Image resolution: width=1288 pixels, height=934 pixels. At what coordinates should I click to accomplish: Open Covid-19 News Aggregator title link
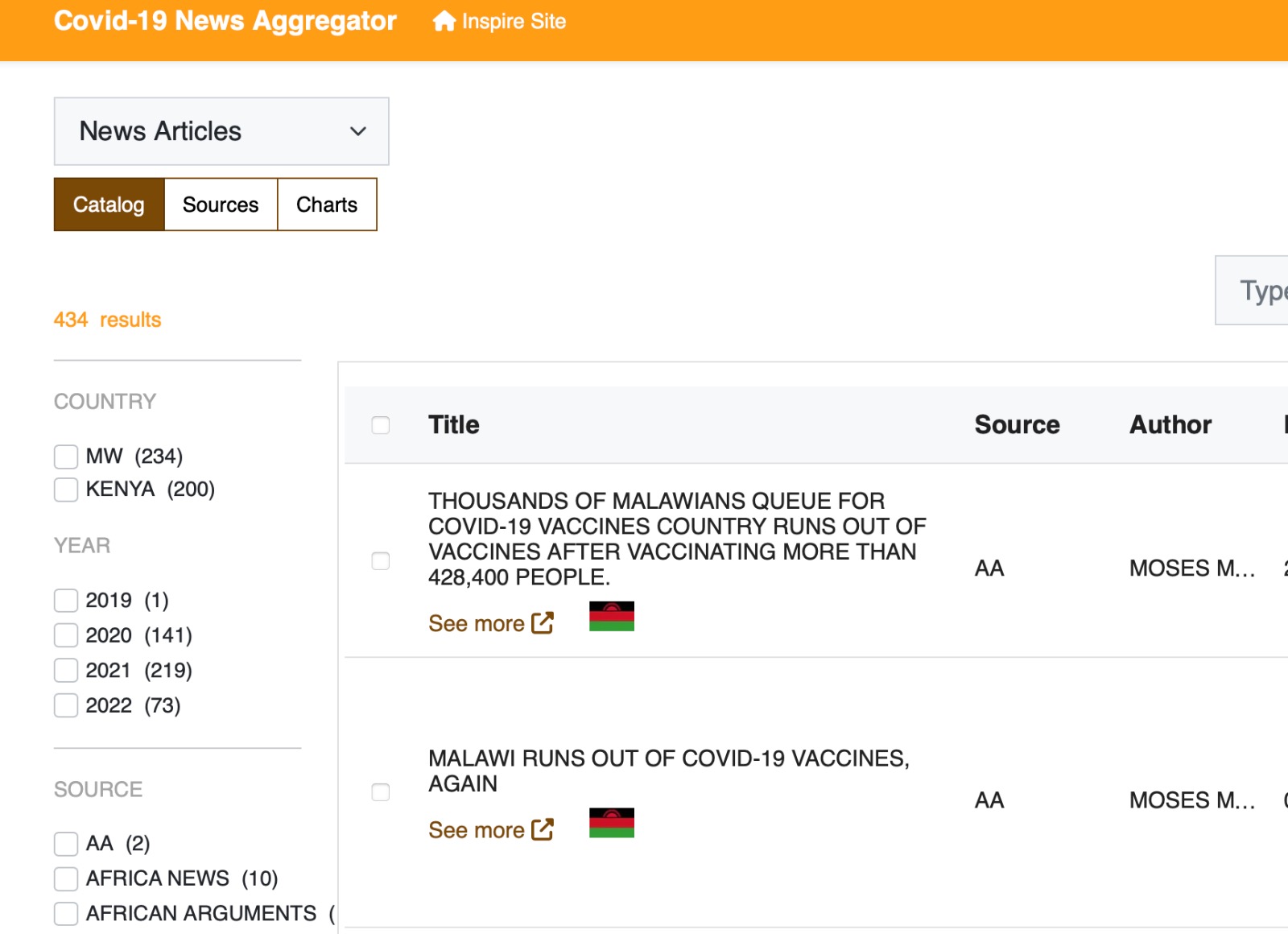(225, 21)
